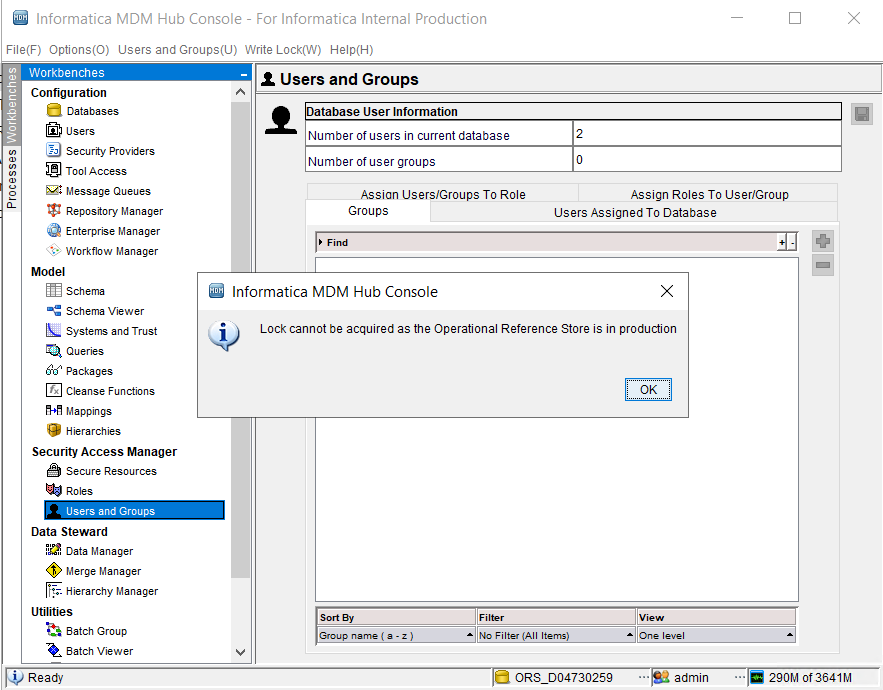883x690 pixels.
Task: Open the Hierarchy Manager icon
Action: click(53, 590)
